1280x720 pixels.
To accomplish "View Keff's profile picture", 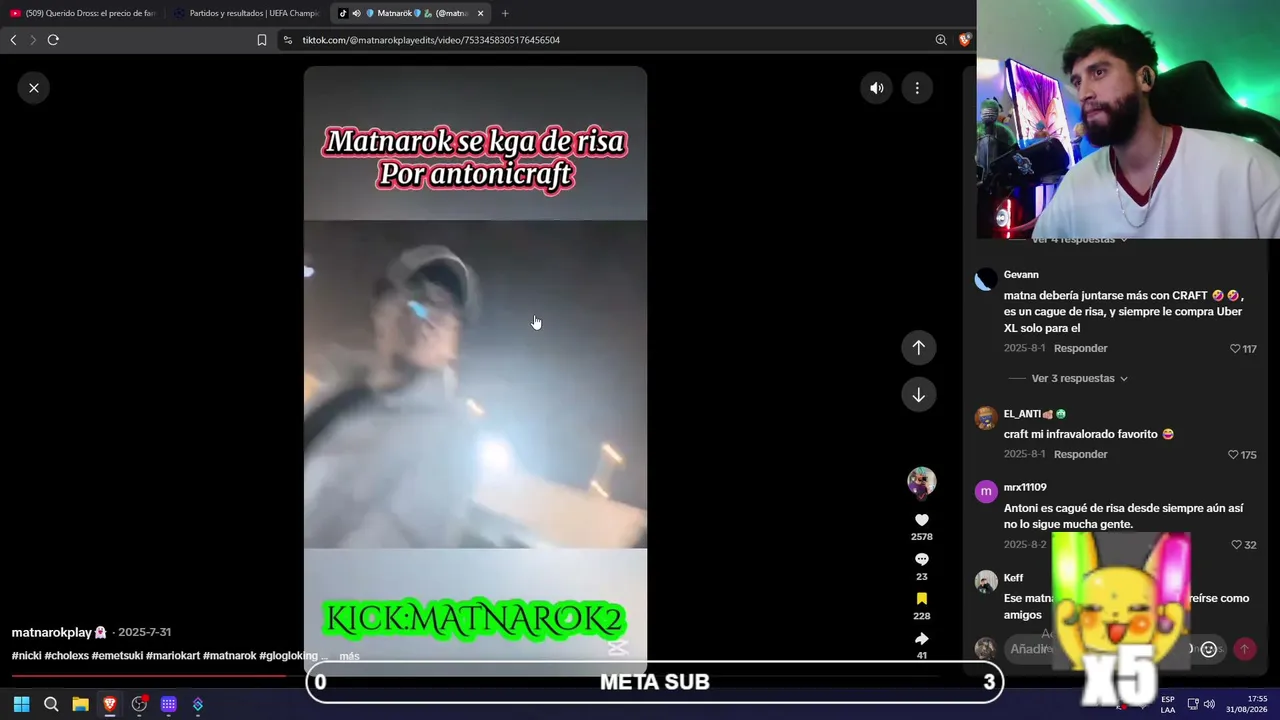I will coord(986,582).
